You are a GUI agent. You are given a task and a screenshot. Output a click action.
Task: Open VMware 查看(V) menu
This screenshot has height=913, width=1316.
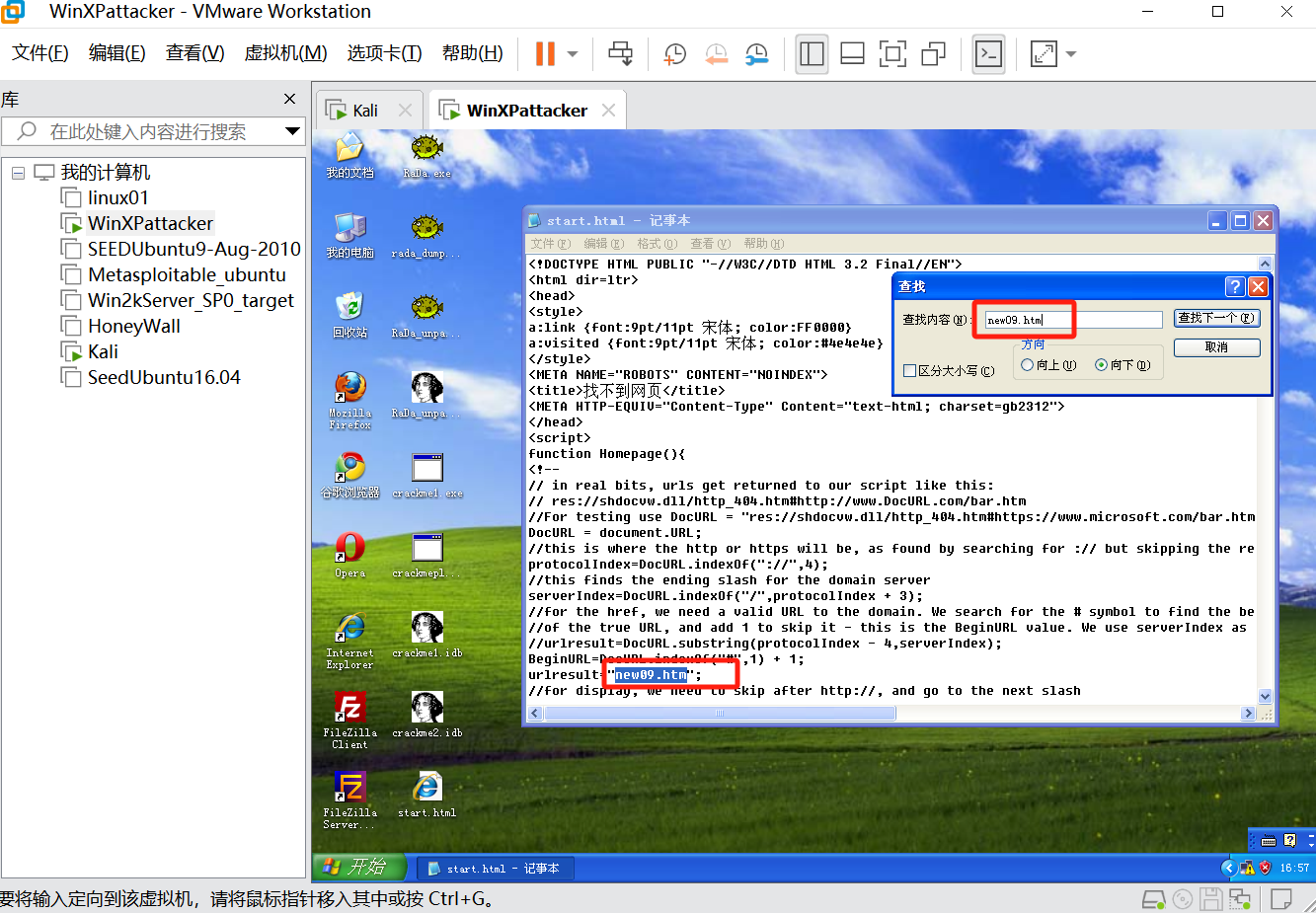pyautogui.click(x=194, y=53)
